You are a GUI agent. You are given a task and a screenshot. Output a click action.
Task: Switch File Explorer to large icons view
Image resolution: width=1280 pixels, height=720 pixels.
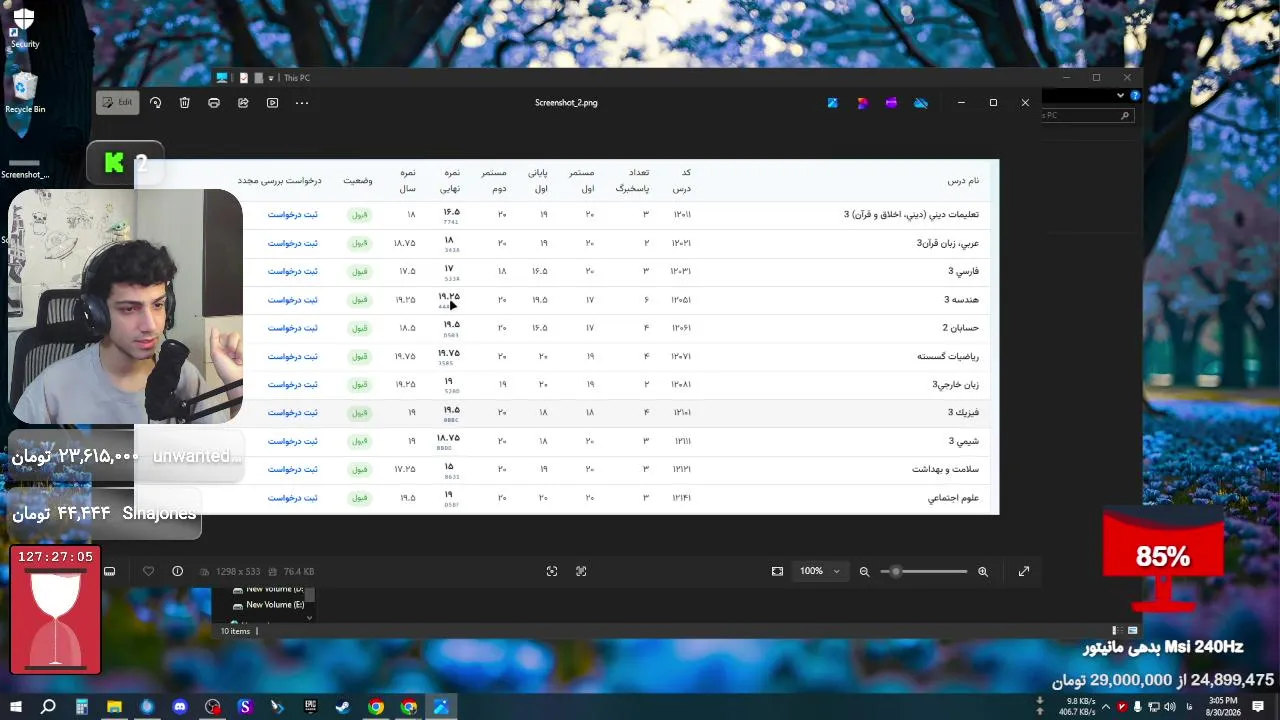(1133, 631)
